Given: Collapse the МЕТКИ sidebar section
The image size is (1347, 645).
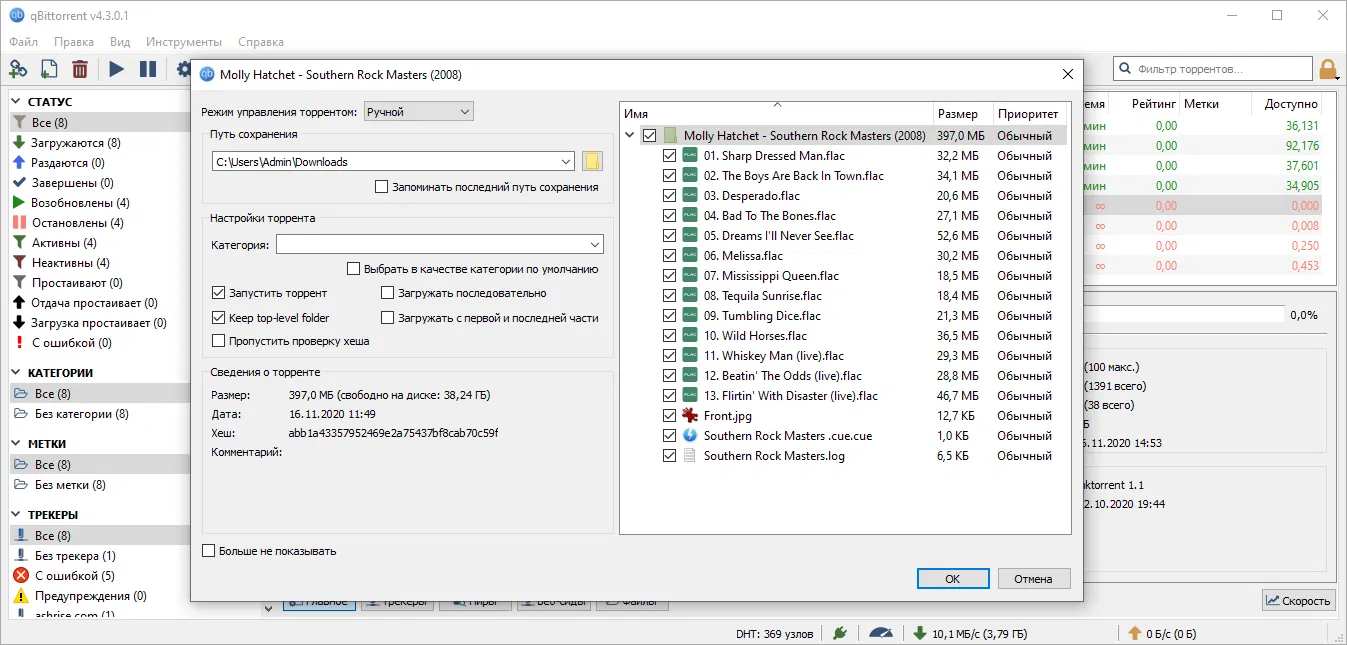Looking at the screenshot, I should 18,444.
